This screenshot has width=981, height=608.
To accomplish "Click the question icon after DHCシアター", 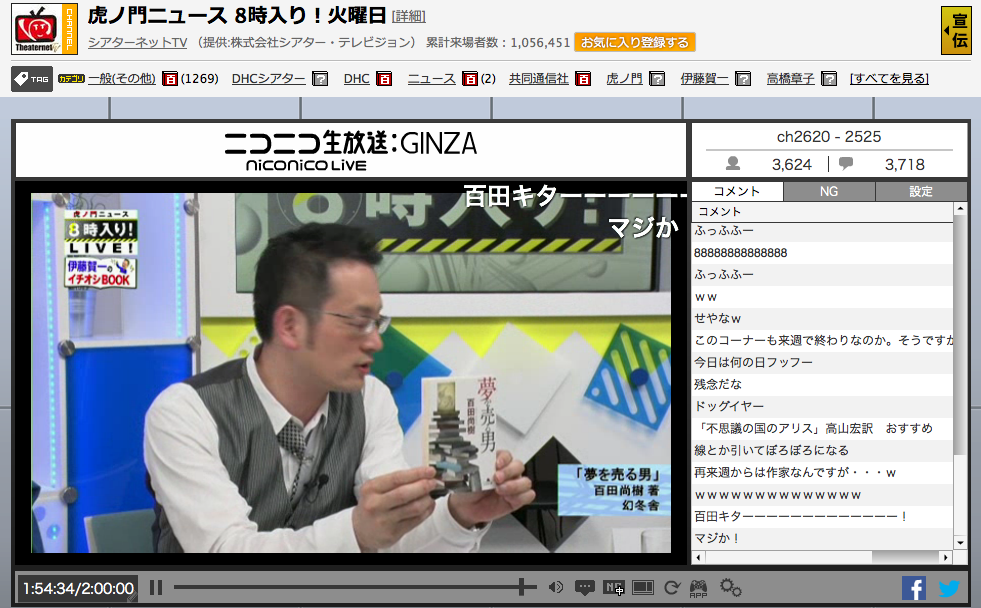I will click(320, 79).
